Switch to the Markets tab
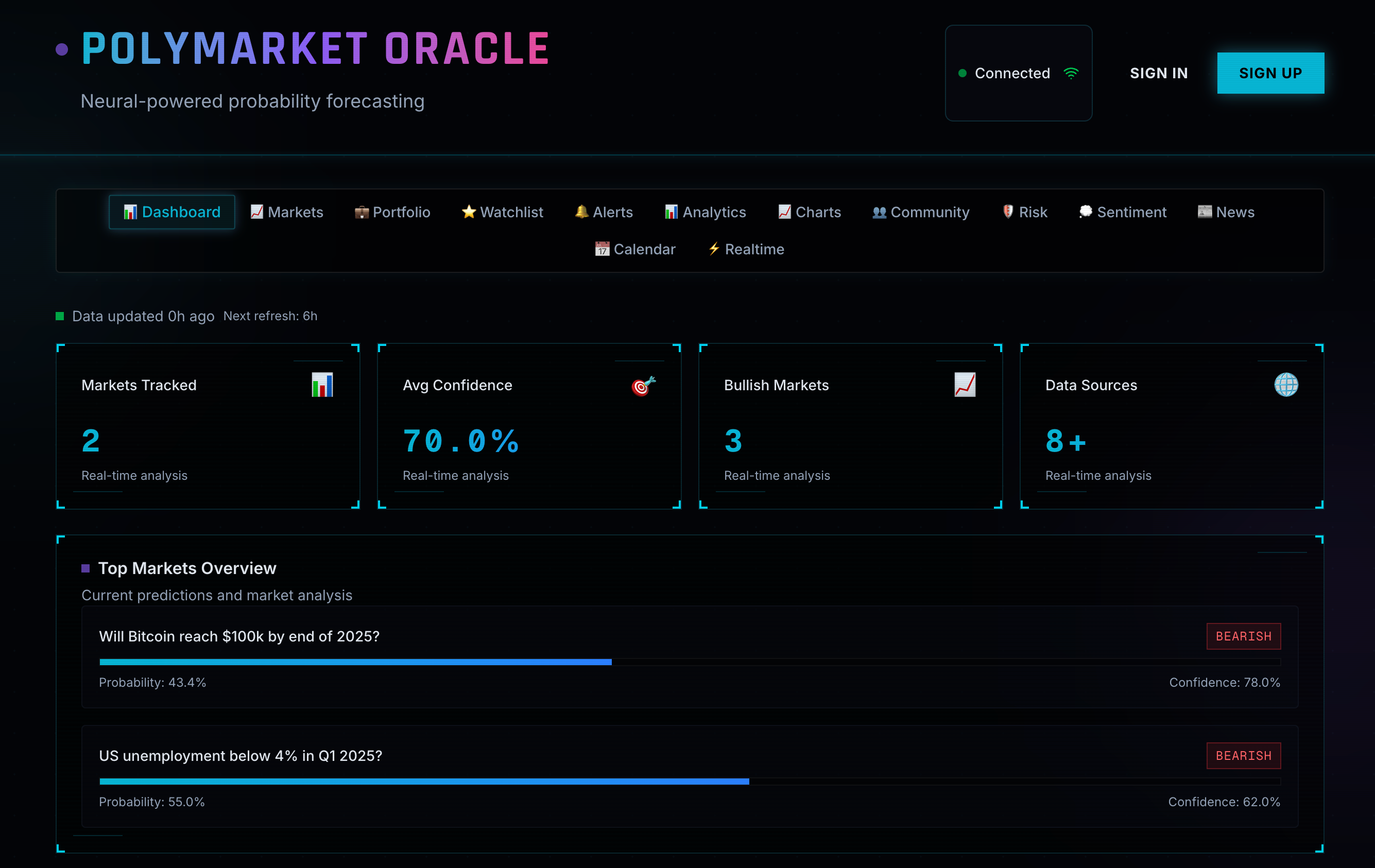 click(x=287, y=212)
